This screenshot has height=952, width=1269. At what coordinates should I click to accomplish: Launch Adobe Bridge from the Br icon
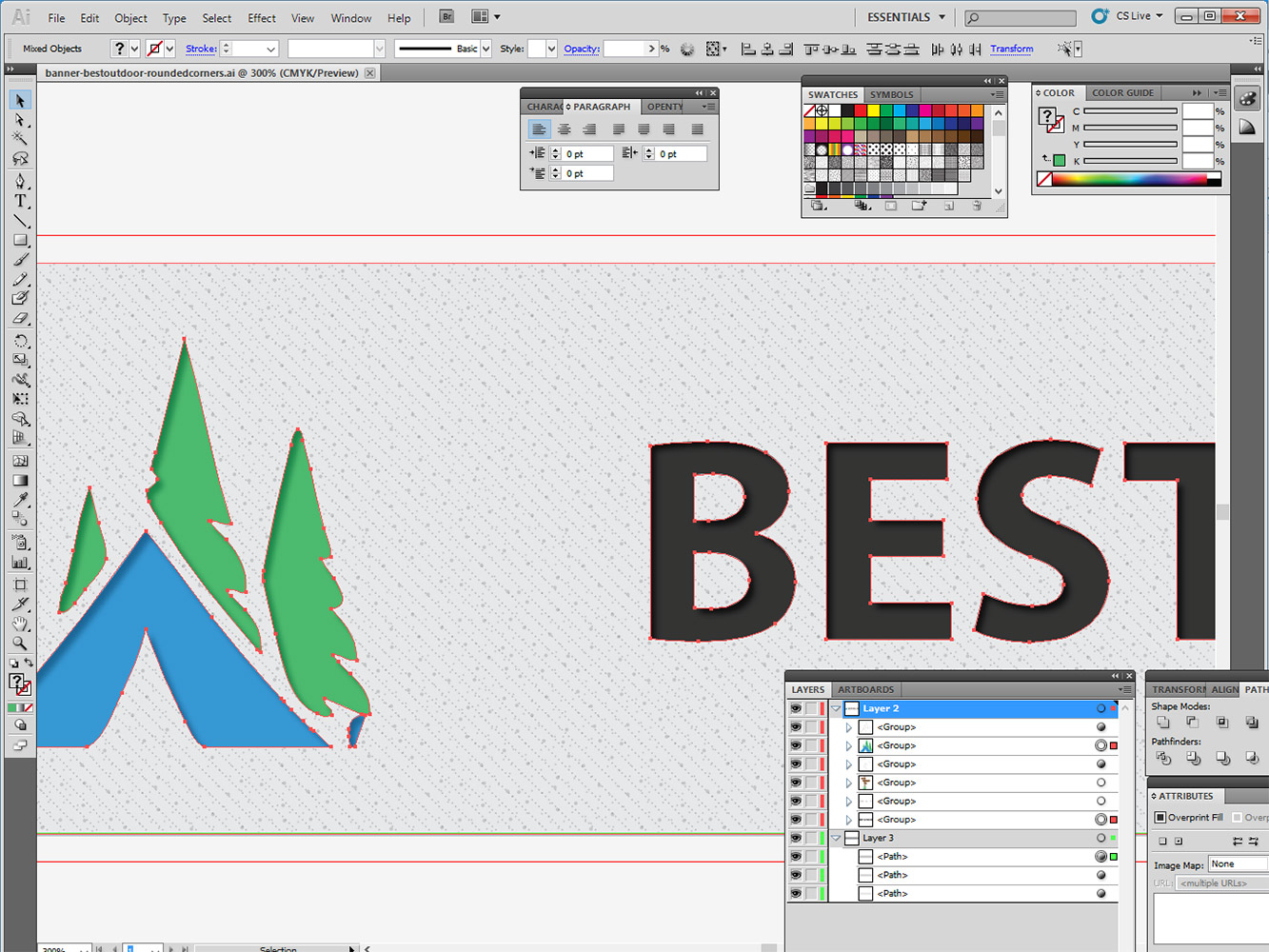(x=446, y=17)
